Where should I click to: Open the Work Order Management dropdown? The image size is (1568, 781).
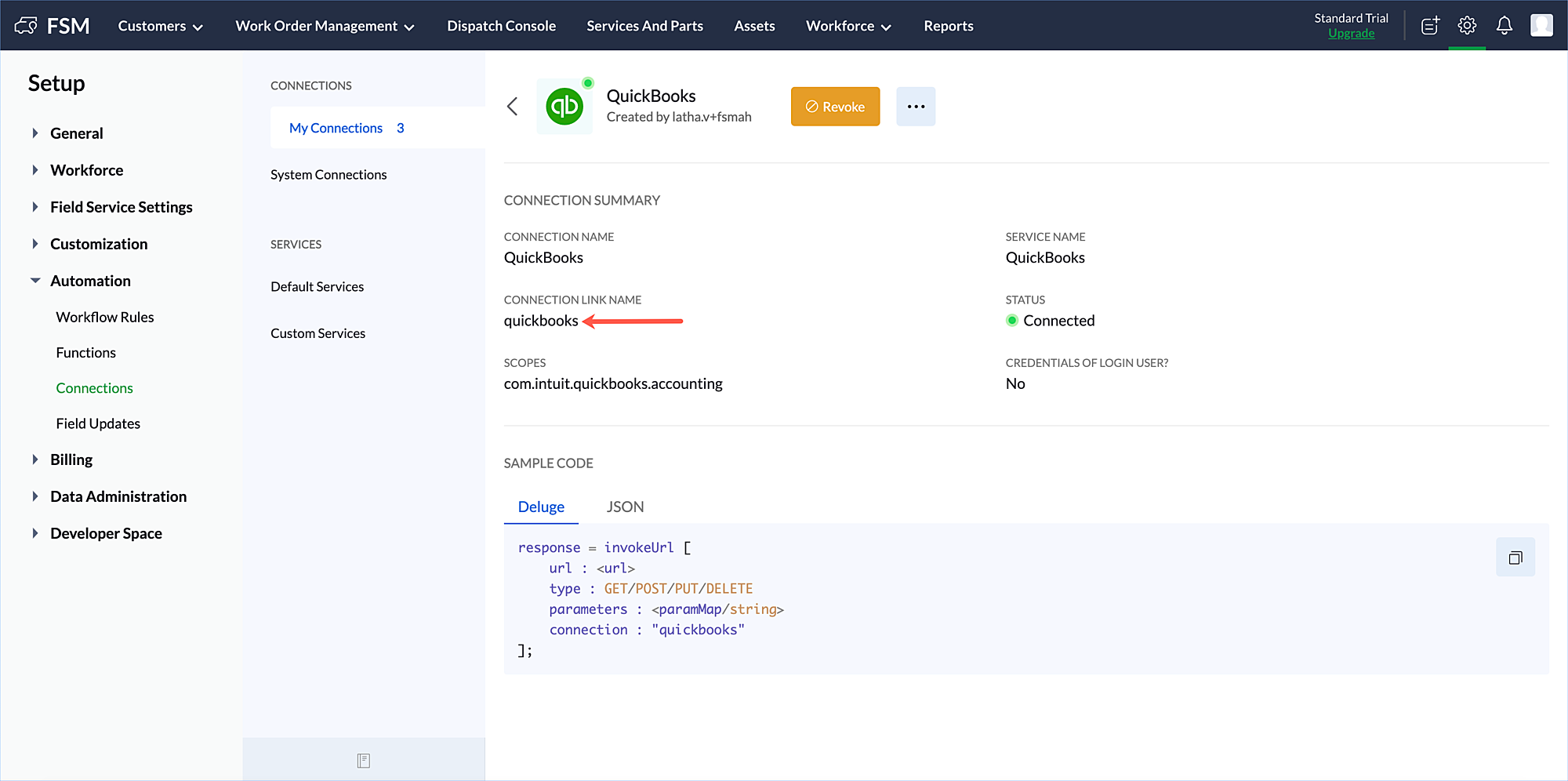pos(325,26)
